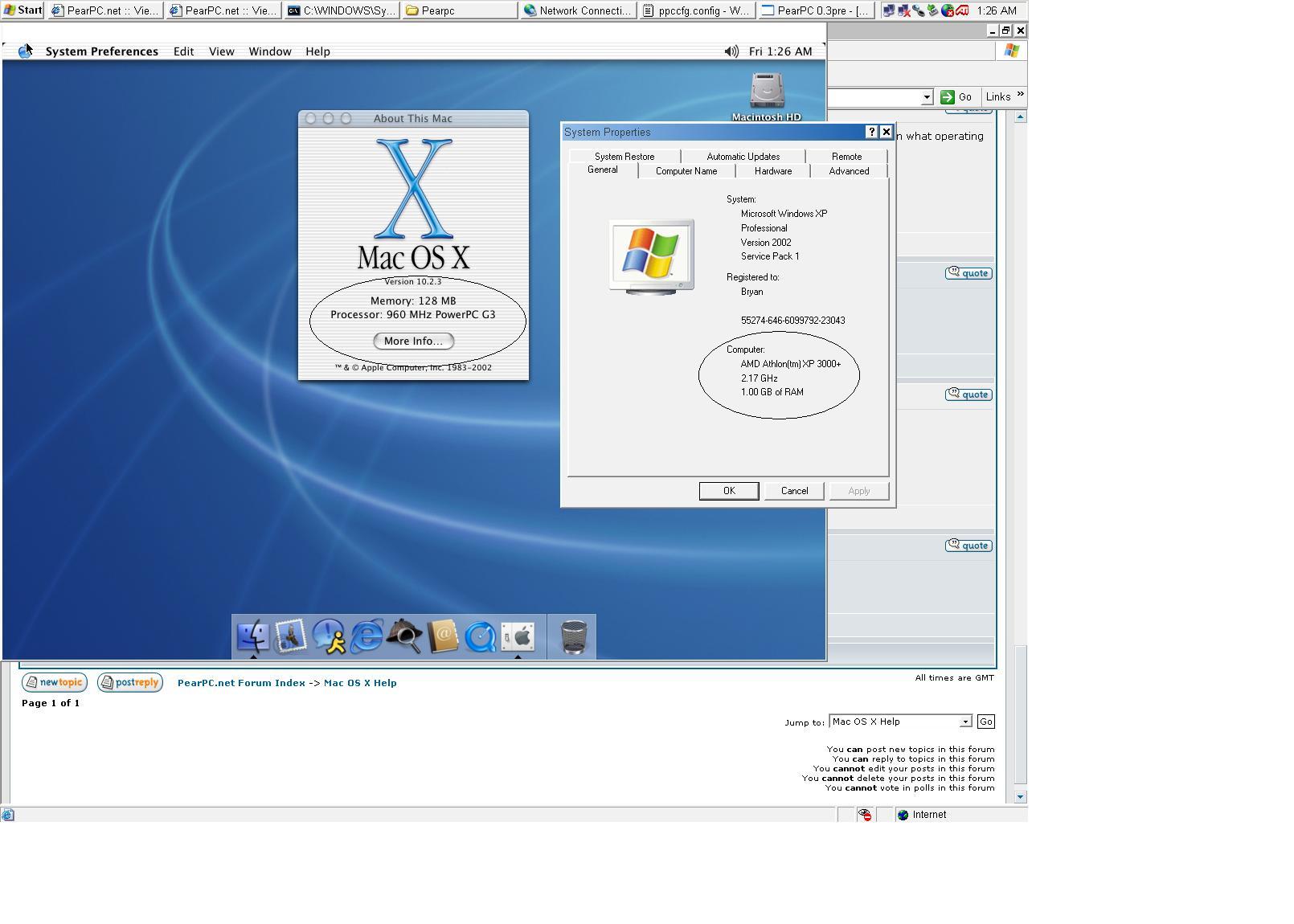Click Cancel in System Properties
Viewport: 1294px width, 924px height.
[794, 491]
